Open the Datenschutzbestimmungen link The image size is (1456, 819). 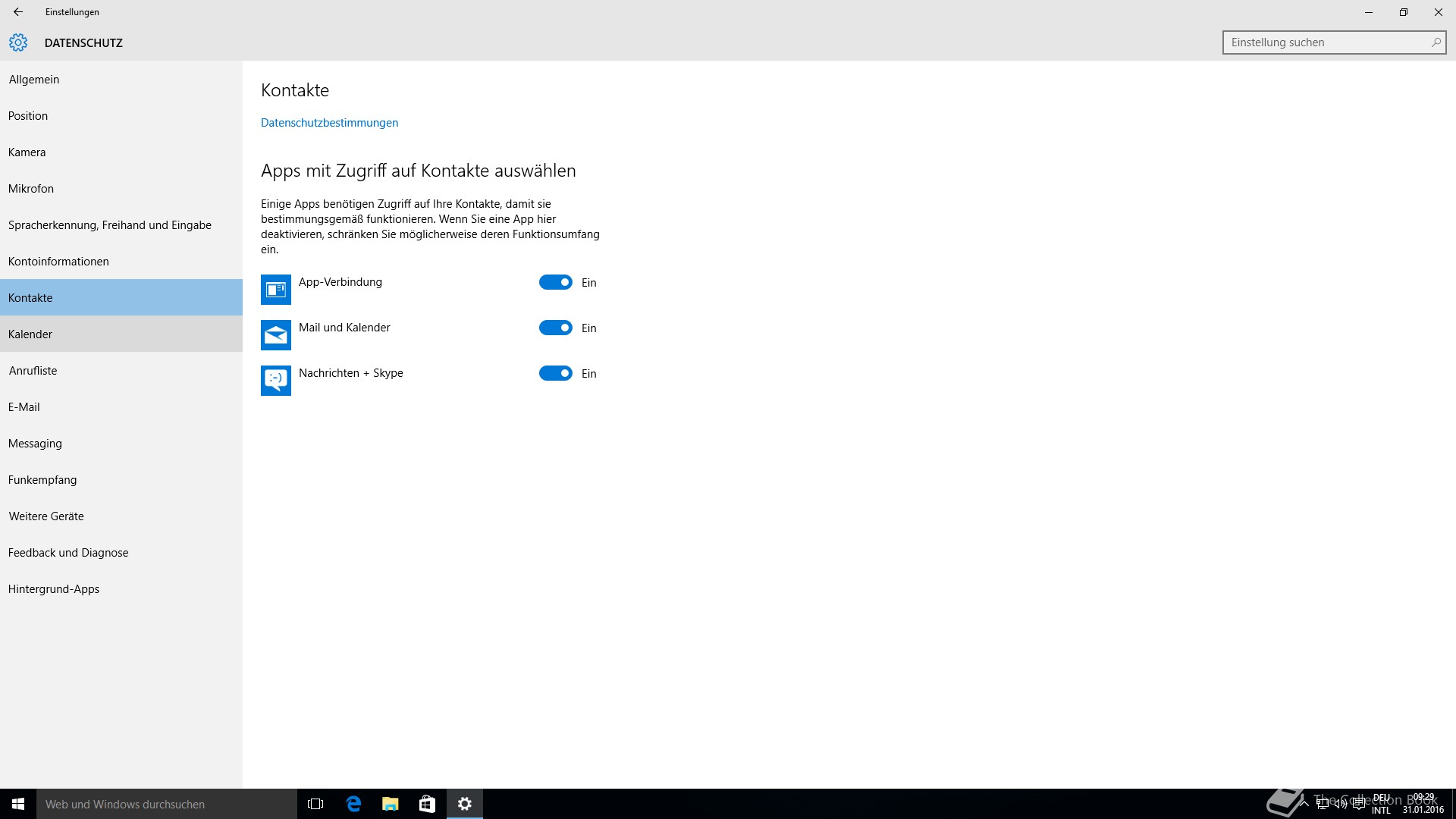[329, 123]
